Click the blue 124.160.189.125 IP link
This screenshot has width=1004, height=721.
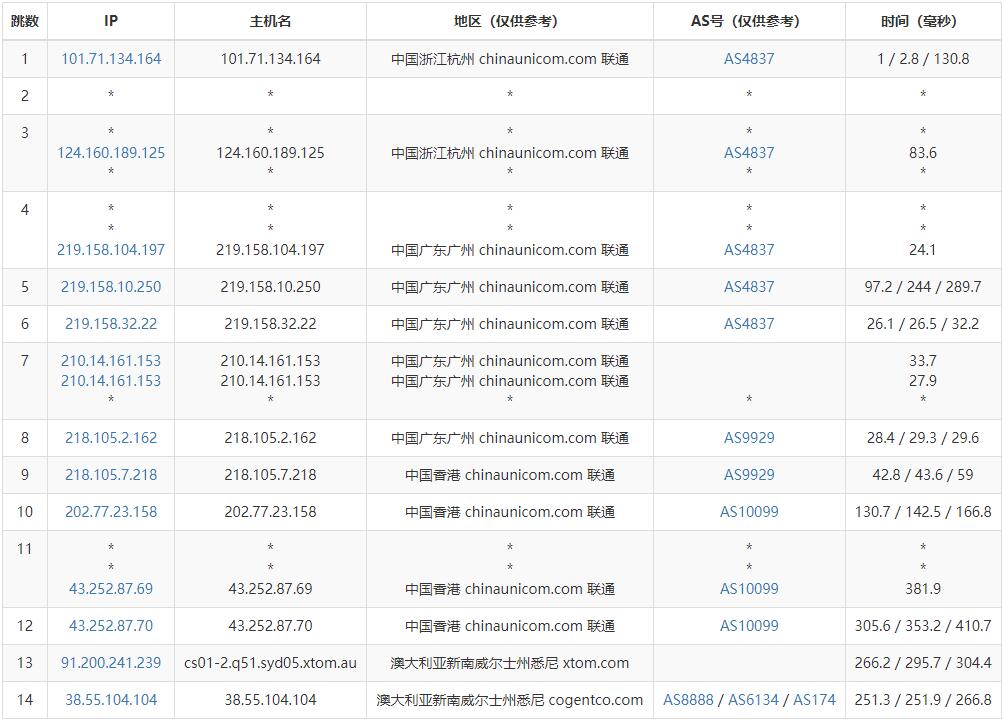(x=111, y=153)
